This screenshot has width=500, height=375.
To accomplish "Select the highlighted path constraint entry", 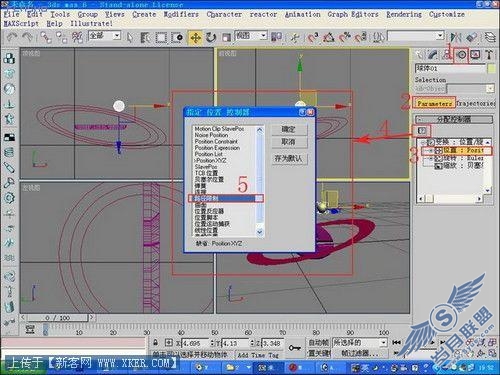I will coord(225,198).
